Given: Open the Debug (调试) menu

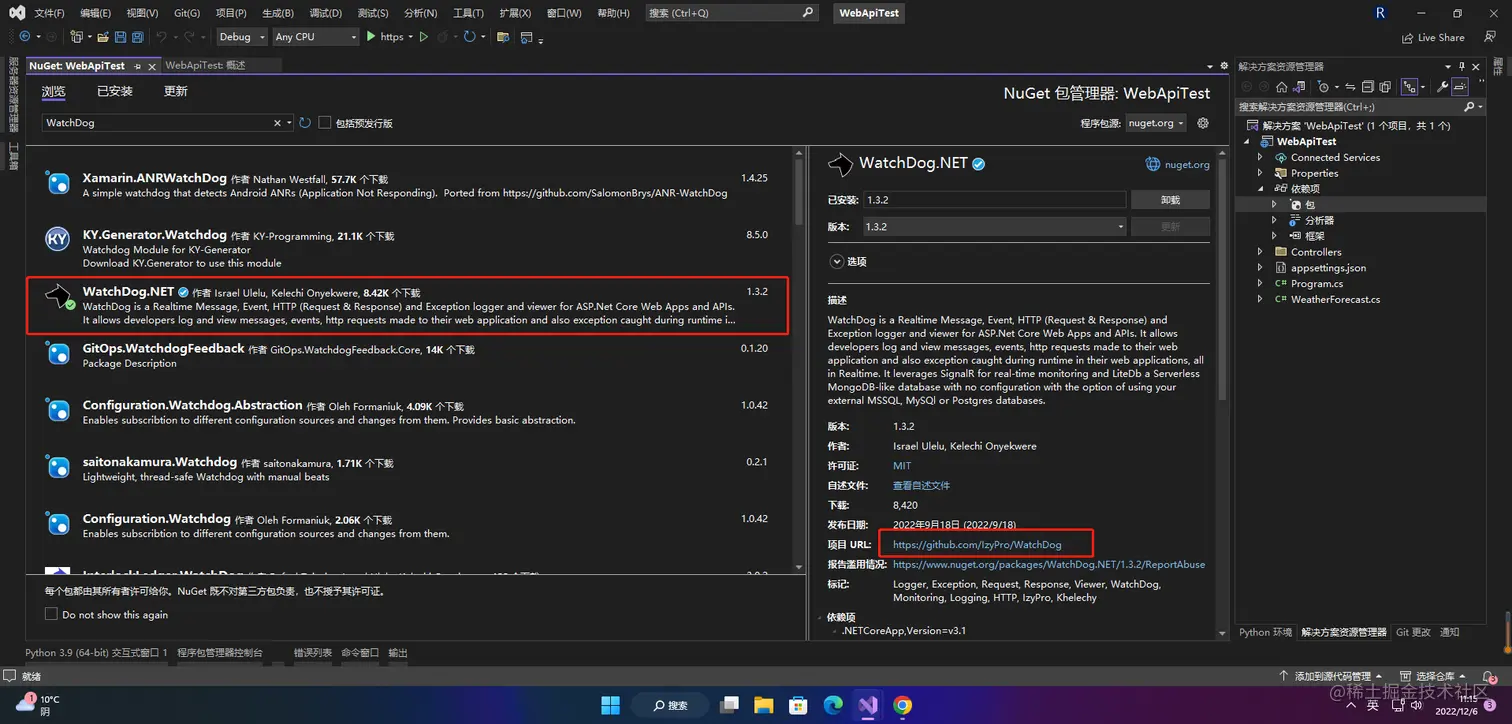Looking at the screenshot, I should (325, 13).
